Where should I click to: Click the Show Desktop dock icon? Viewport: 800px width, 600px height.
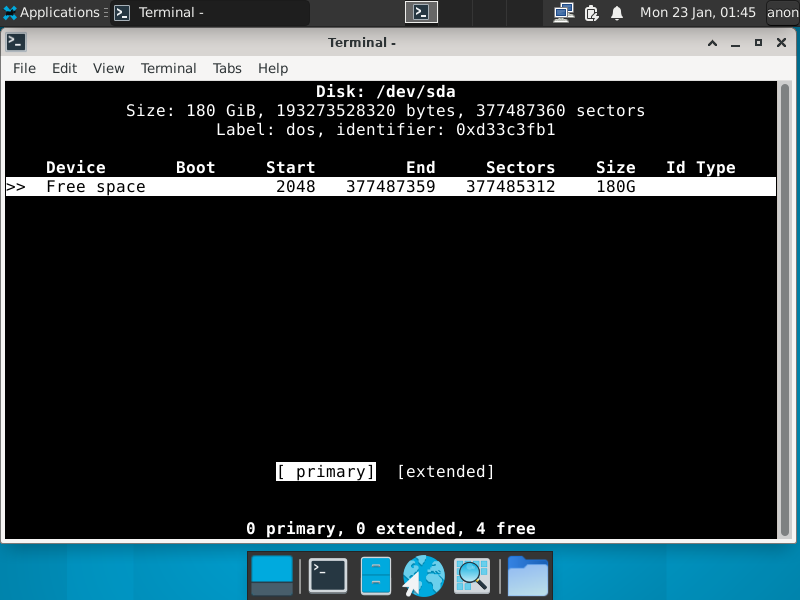point(272,576)
